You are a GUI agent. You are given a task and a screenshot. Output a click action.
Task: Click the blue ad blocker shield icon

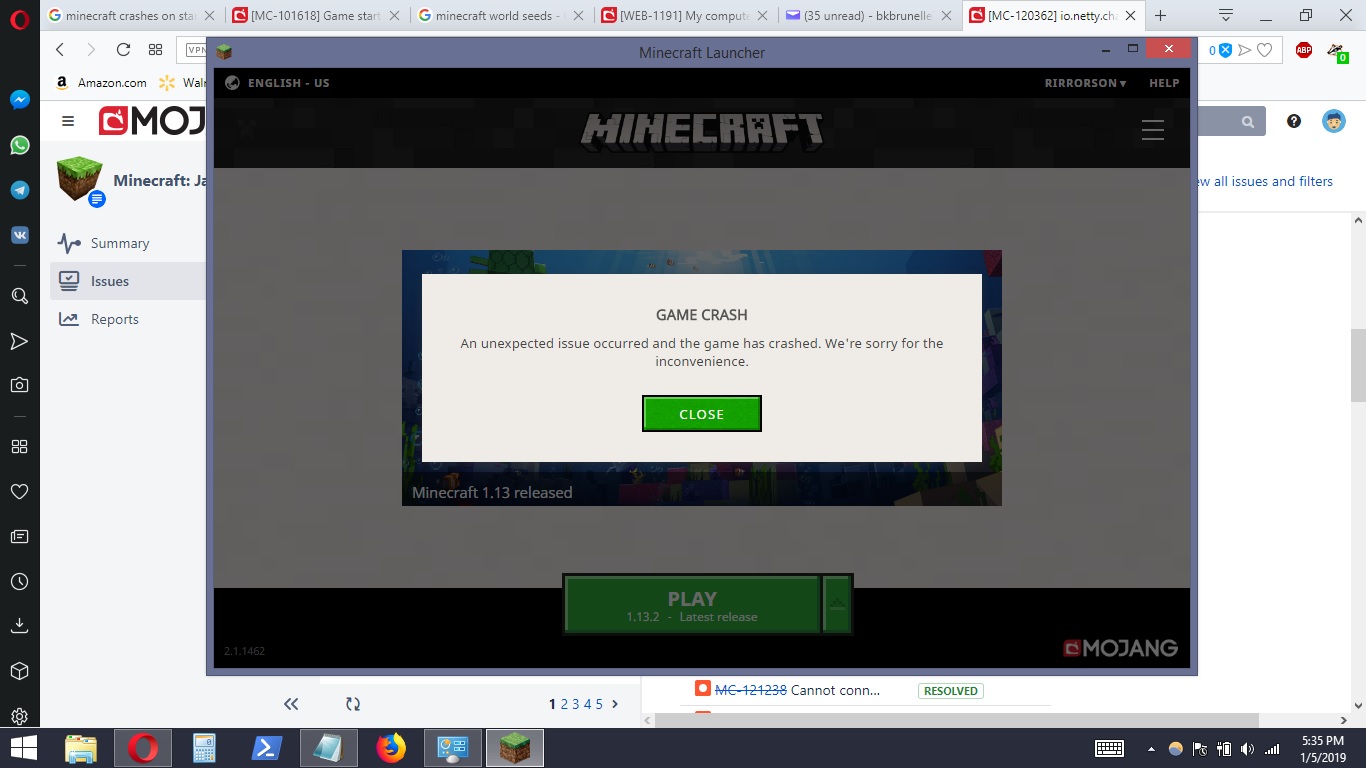[1225, 50]
